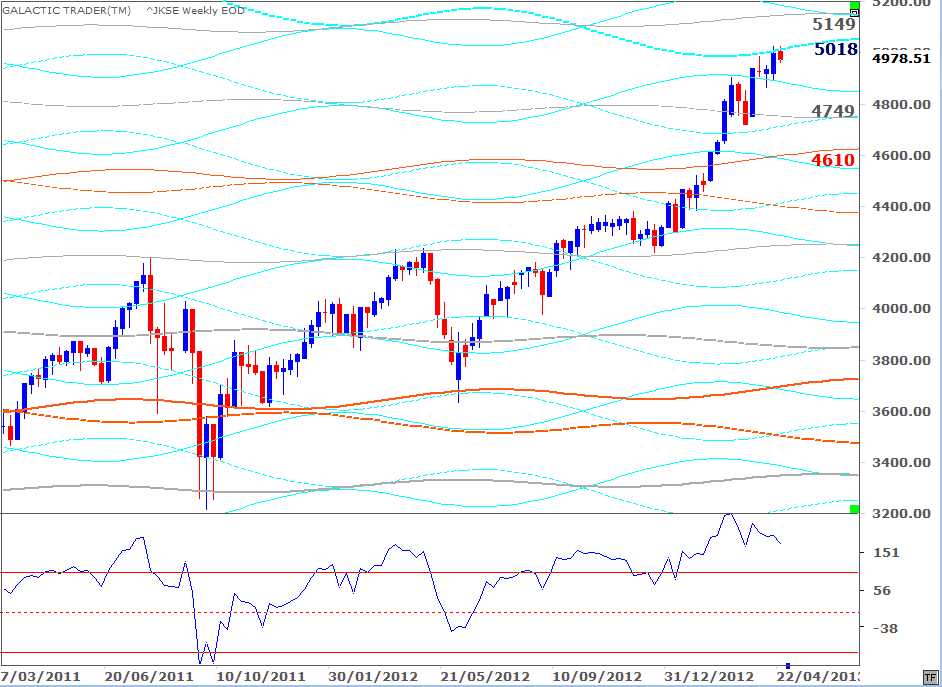The width and height of the screenshot is (942, 687).
Task: Click the blue marker on the date axis
Action: (788, 665)
